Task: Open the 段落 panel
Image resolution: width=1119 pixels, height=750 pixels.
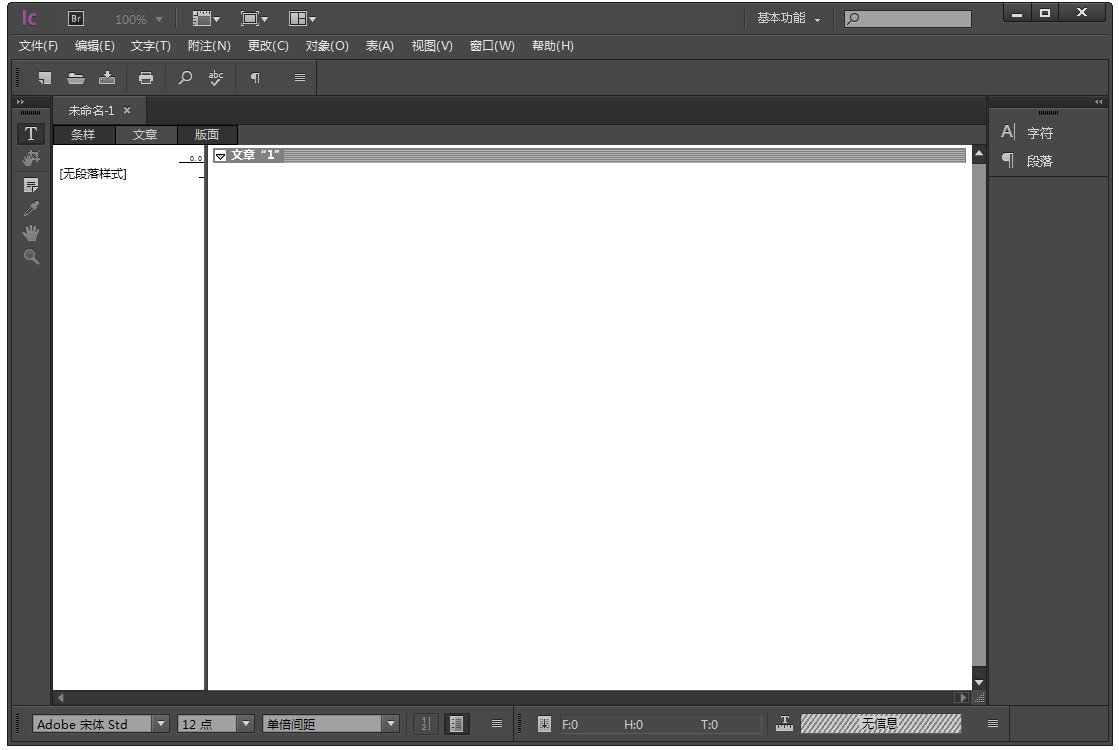Action: pyautogui.click(x=1040, y=161)
